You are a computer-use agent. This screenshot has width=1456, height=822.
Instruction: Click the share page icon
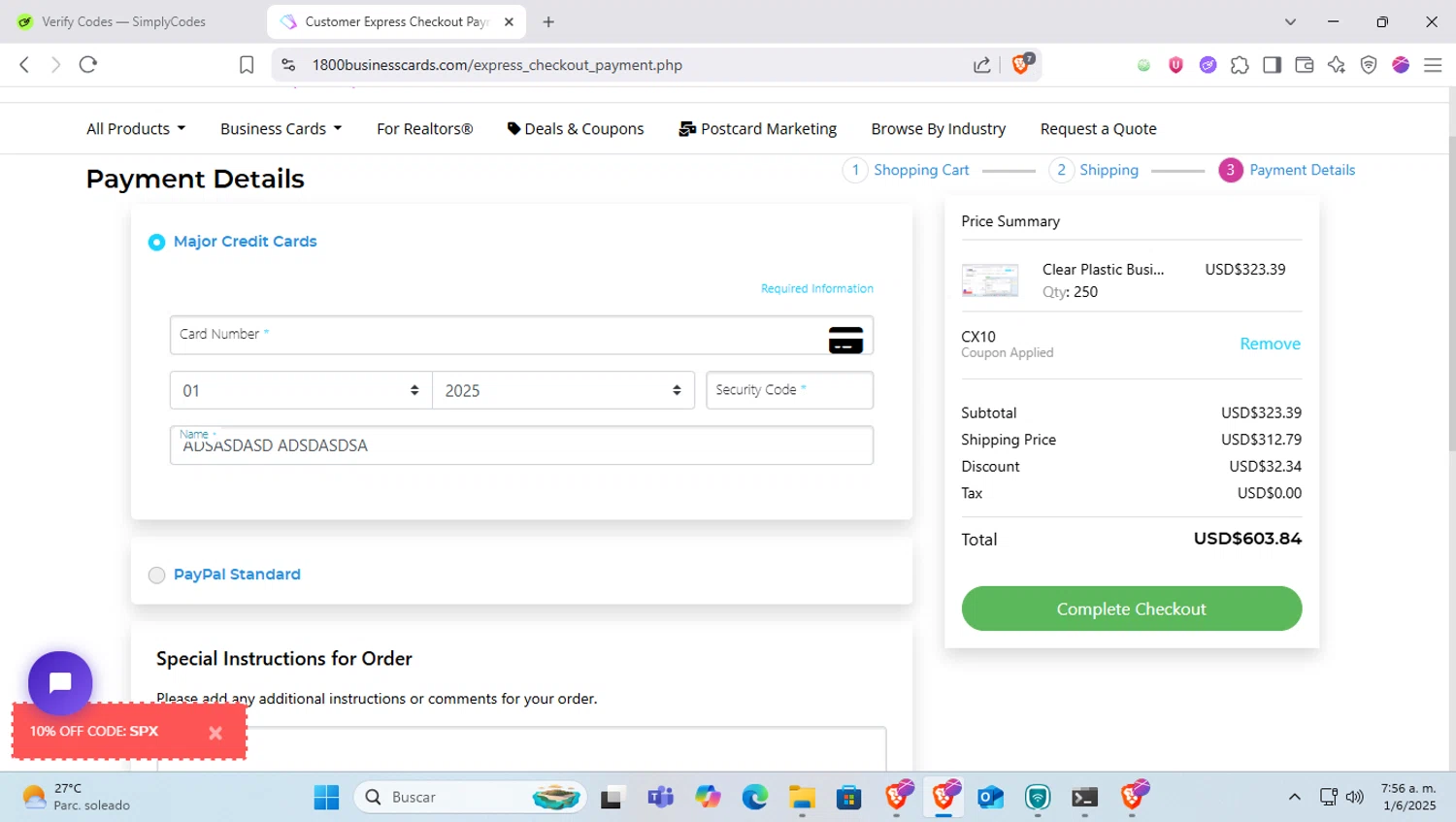982,65
